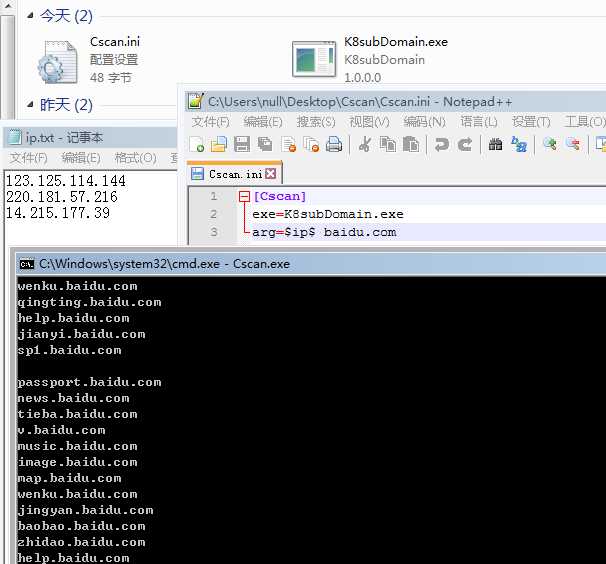Open 编辑(E) menu in ip.txt Notepad
606x564 pixels.
pos(81,158)
